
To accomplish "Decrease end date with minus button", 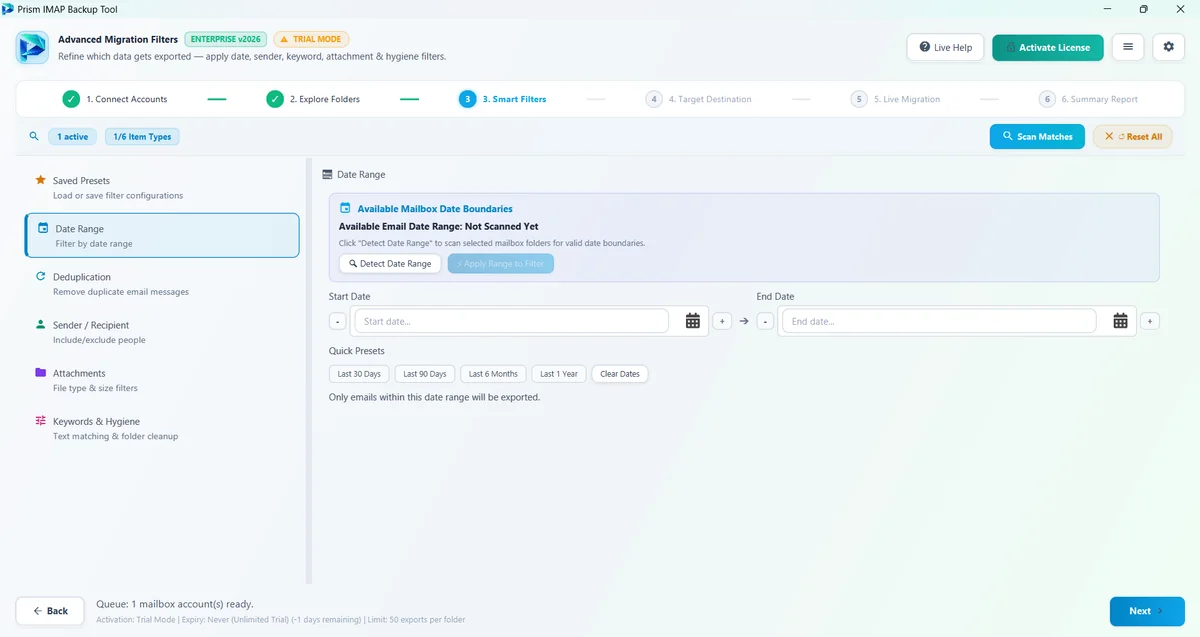I will pos(765,321).
